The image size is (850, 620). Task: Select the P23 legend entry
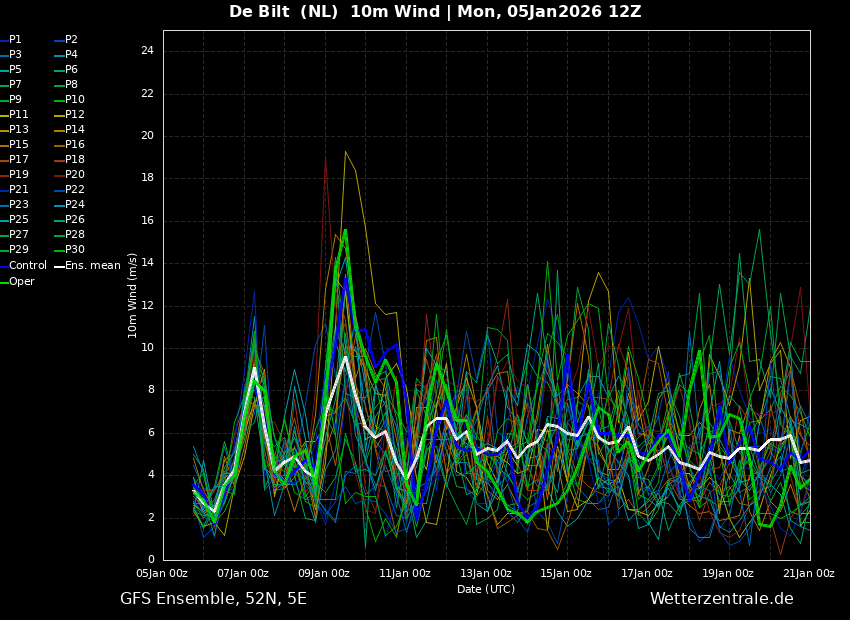click(14, 204)
